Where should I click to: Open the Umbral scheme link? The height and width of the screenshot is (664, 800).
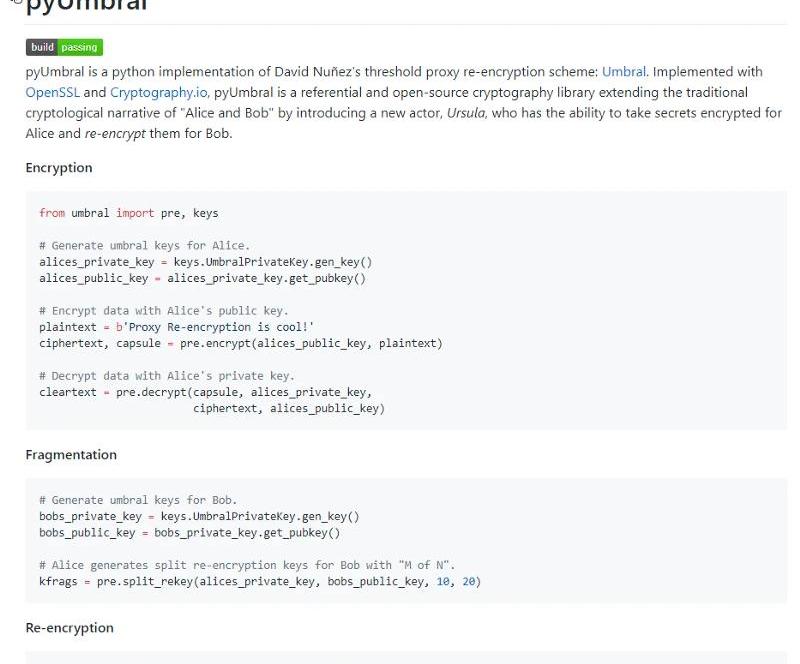click(x=623, y=71)
